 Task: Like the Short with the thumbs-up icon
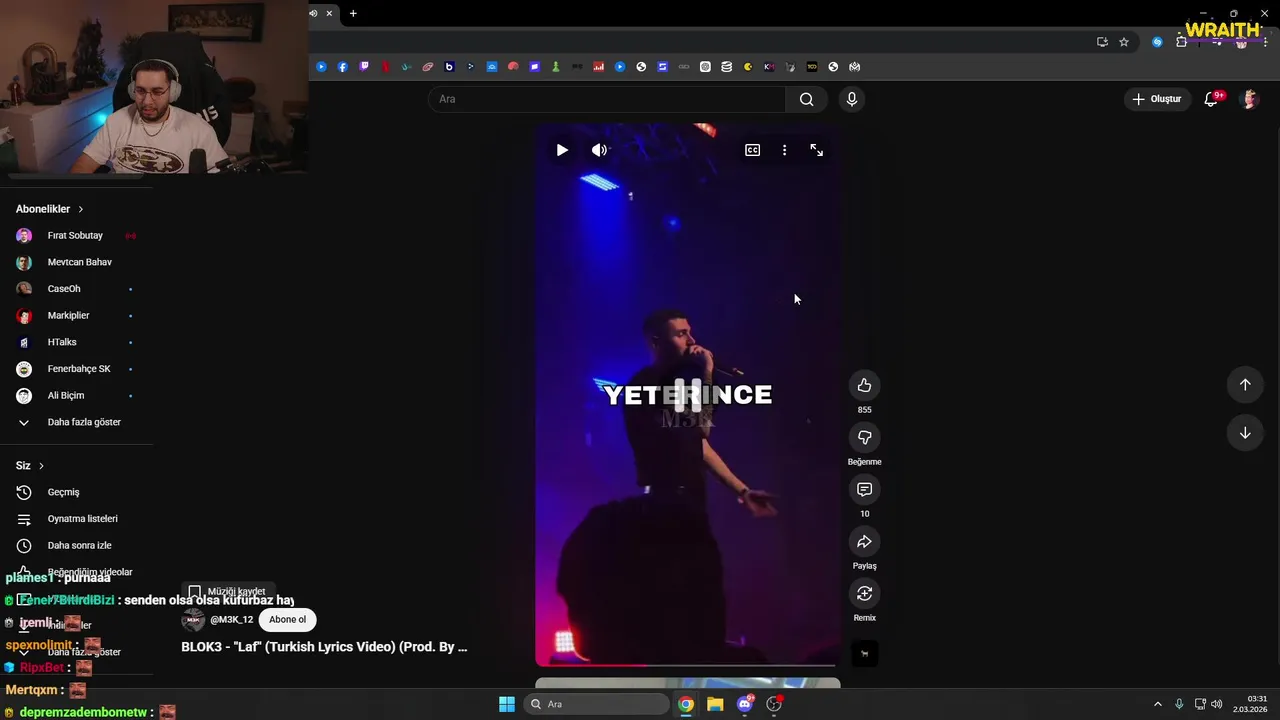point(864,385)
